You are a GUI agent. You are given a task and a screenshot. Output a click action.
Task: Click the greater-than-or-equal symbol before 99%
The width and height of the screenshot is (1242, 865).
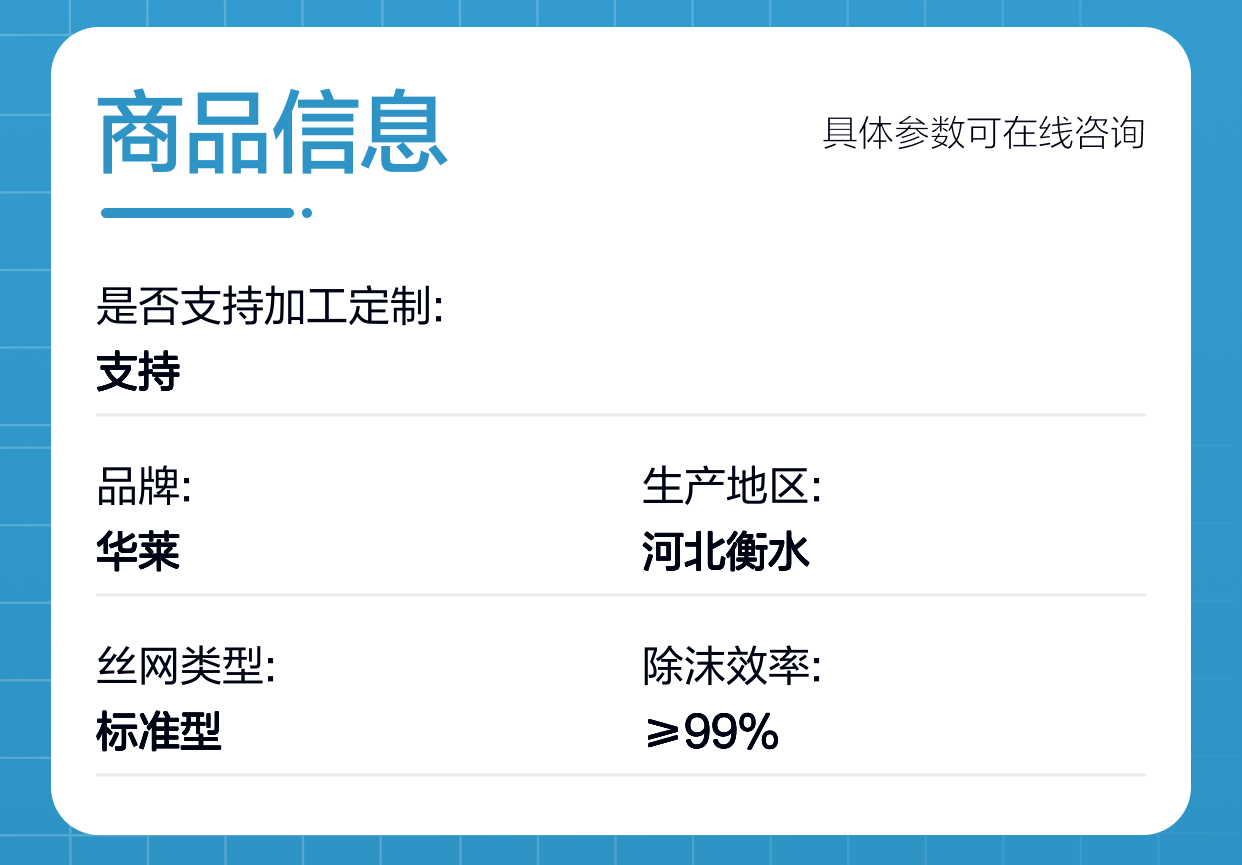coord(660,735)
